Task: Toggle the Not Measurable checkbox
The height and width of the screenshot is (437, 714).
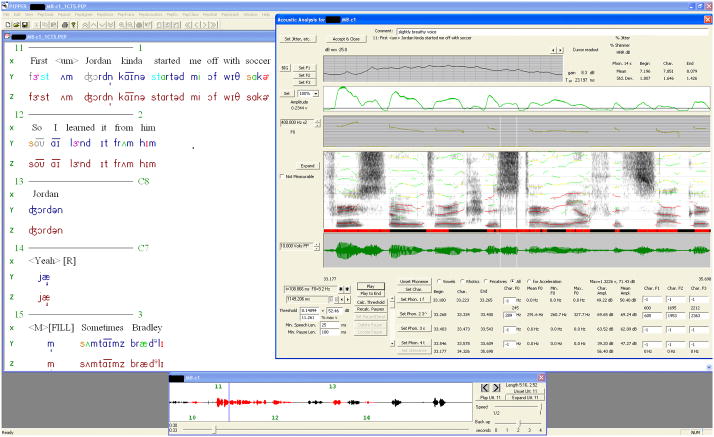Action: [283, 176]
